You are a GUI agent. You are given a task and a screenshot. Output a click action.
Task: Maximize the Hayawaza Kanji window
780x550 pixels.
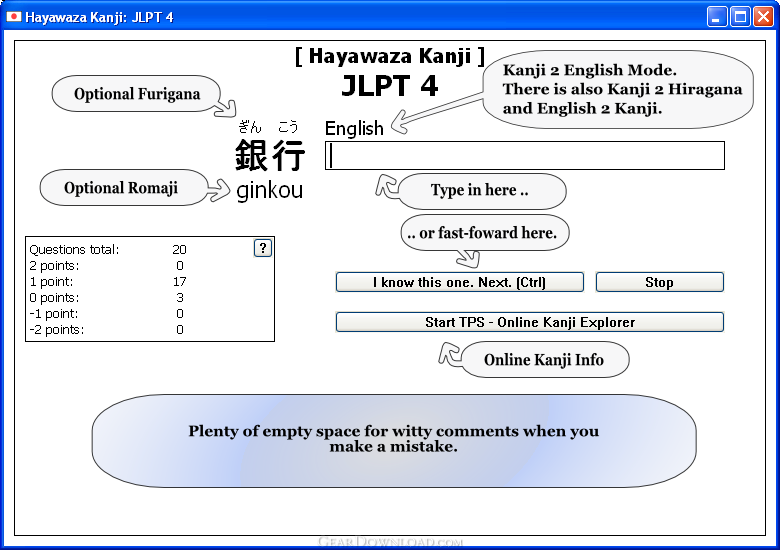pyautogui.click(x=740, y=17)
